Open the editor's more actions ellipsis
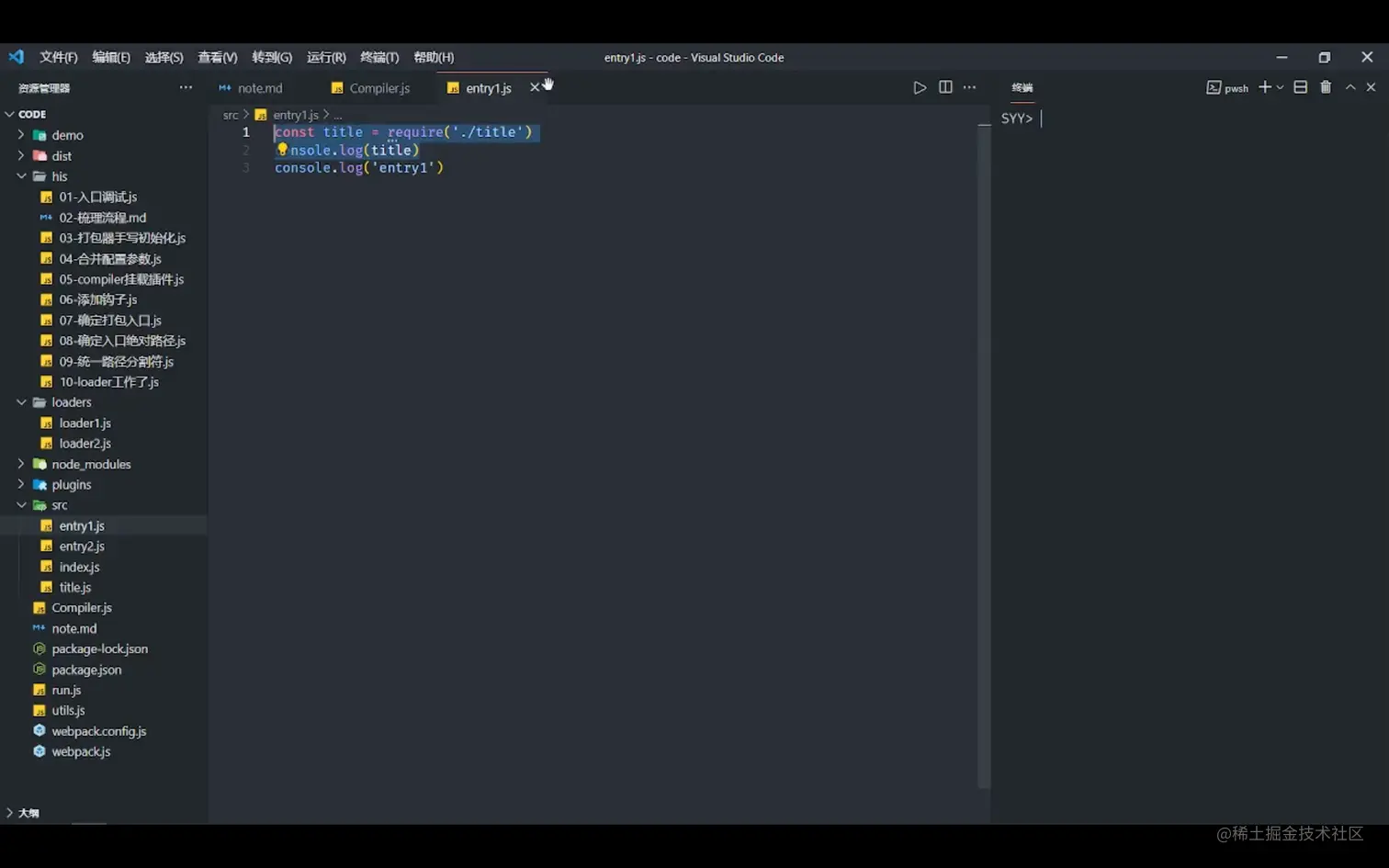This screenshot has height=868, width=1389. (x=969, y=87)
